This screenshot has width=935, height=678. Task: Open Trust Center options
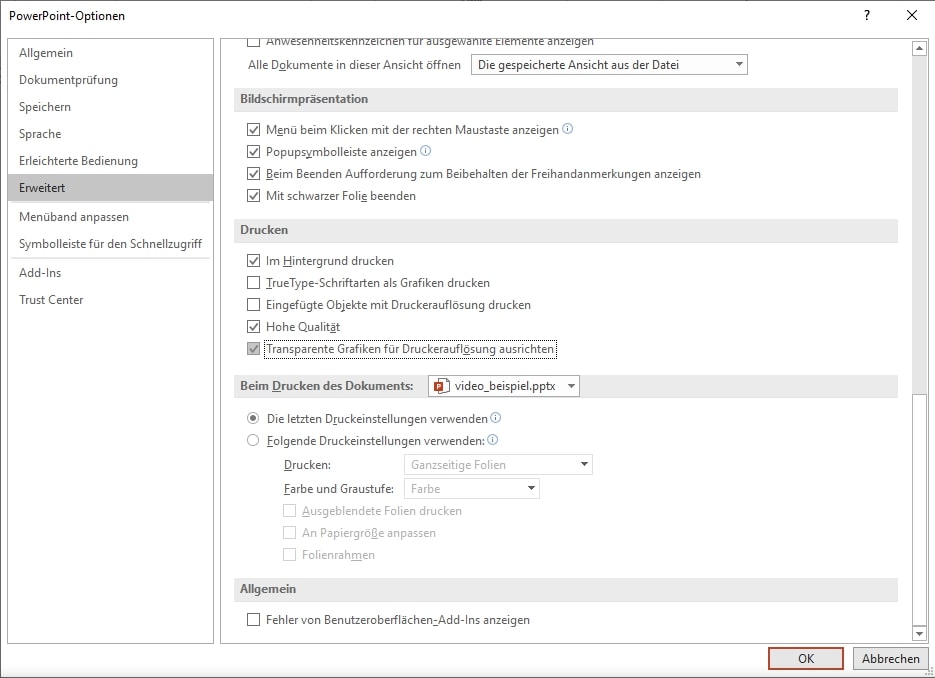[x=110, y=299]
